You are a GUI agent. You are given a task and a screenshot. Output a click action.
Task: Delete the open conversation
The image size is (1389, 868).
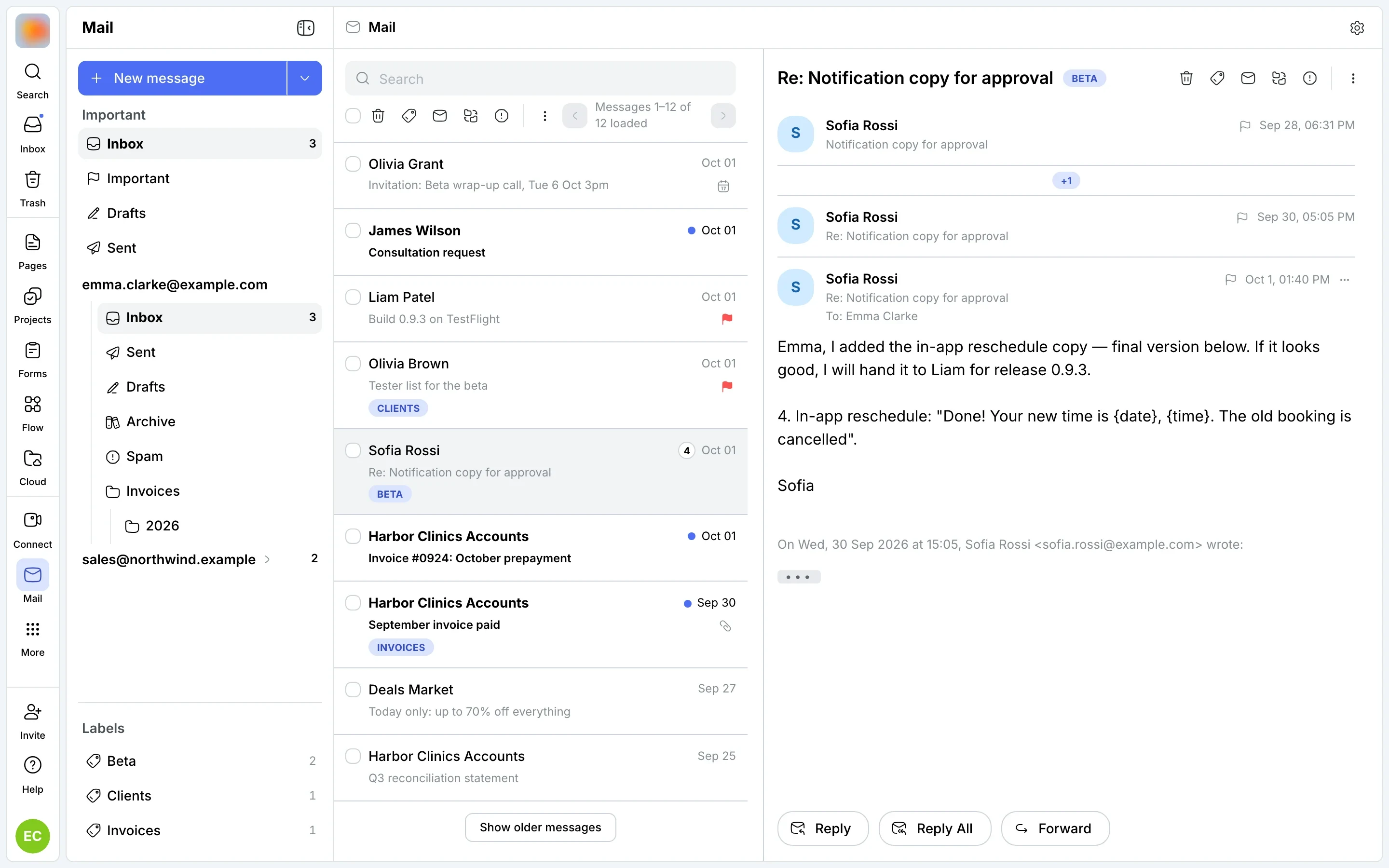[x=1186, y=78]
